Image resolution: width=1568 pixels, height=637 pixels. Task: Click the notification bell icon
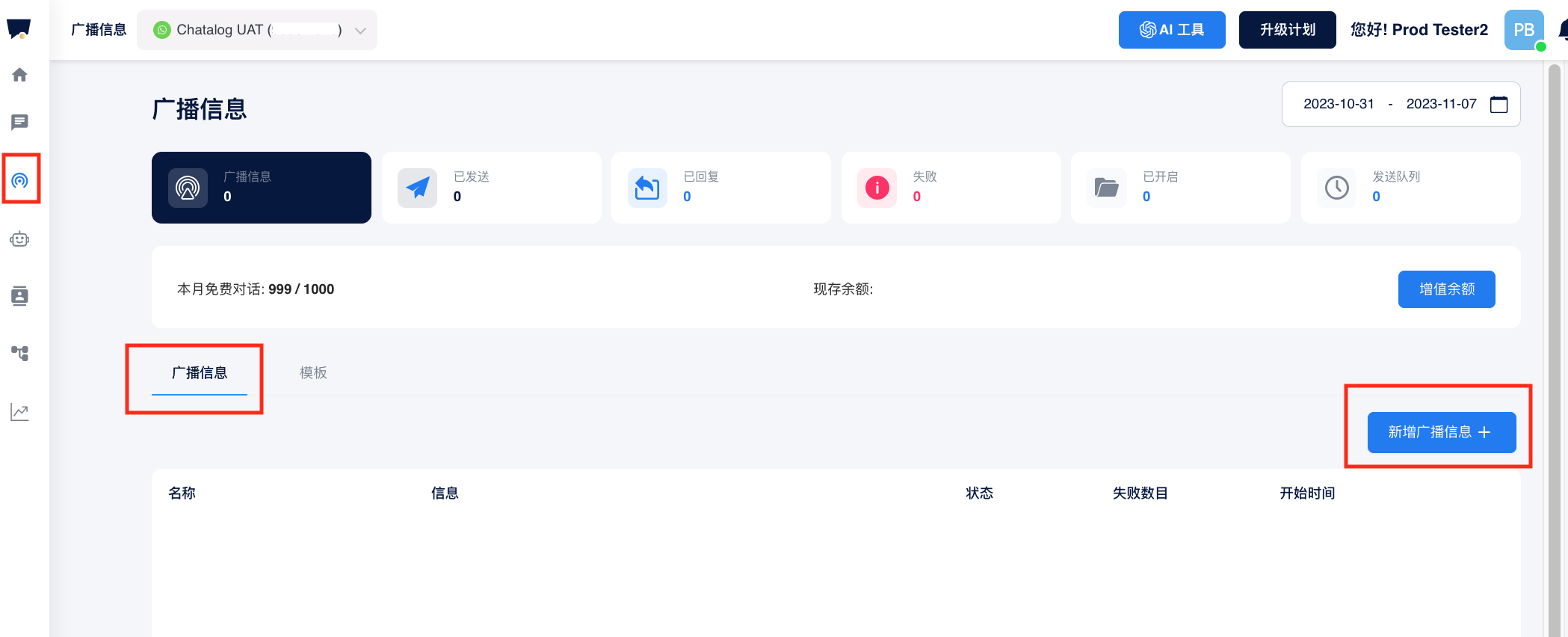click(x=1562, y=30)
